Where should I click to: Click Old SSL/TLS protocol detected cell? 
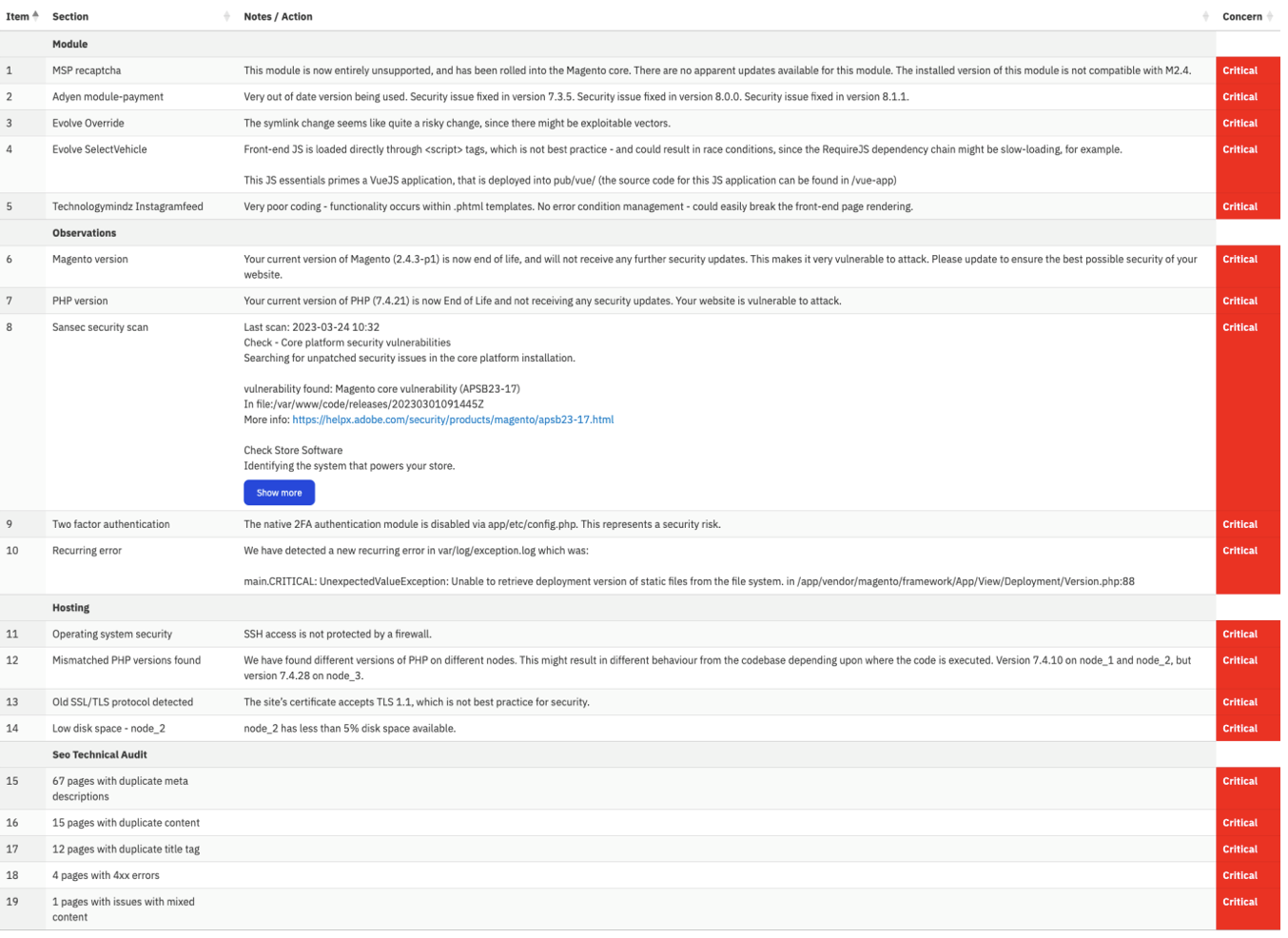point(123,702)
